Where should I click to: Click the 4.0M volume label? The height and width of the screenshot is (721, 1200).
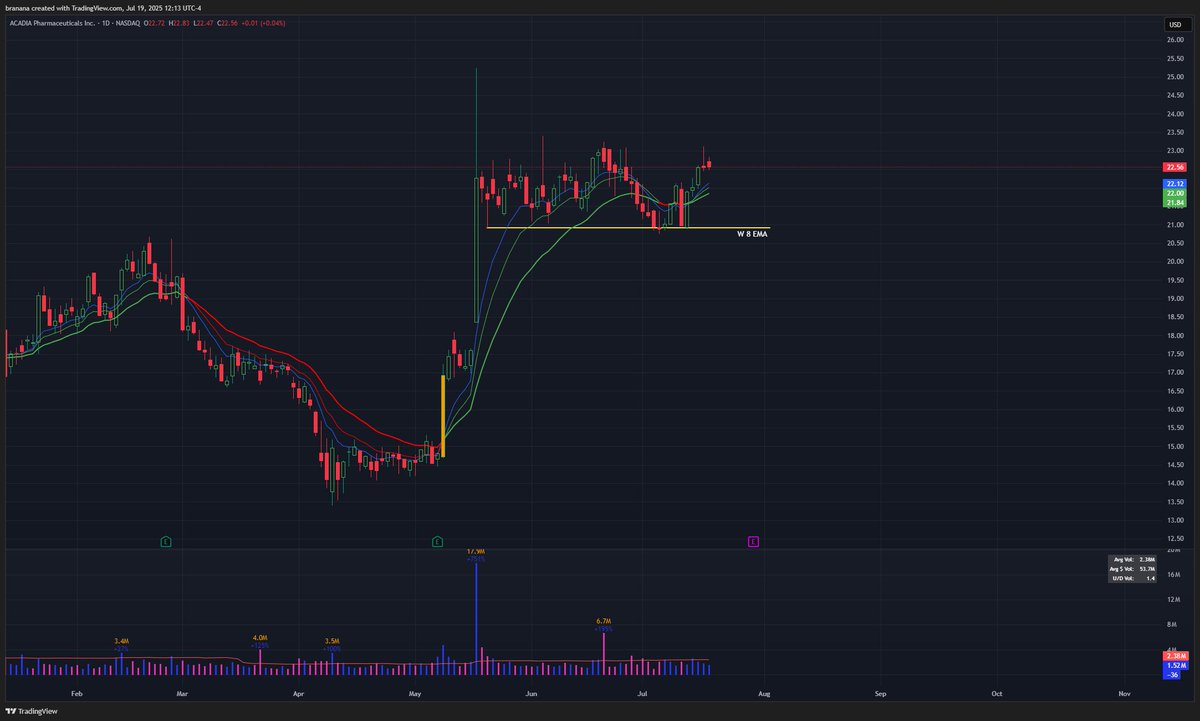pos(260,637)
